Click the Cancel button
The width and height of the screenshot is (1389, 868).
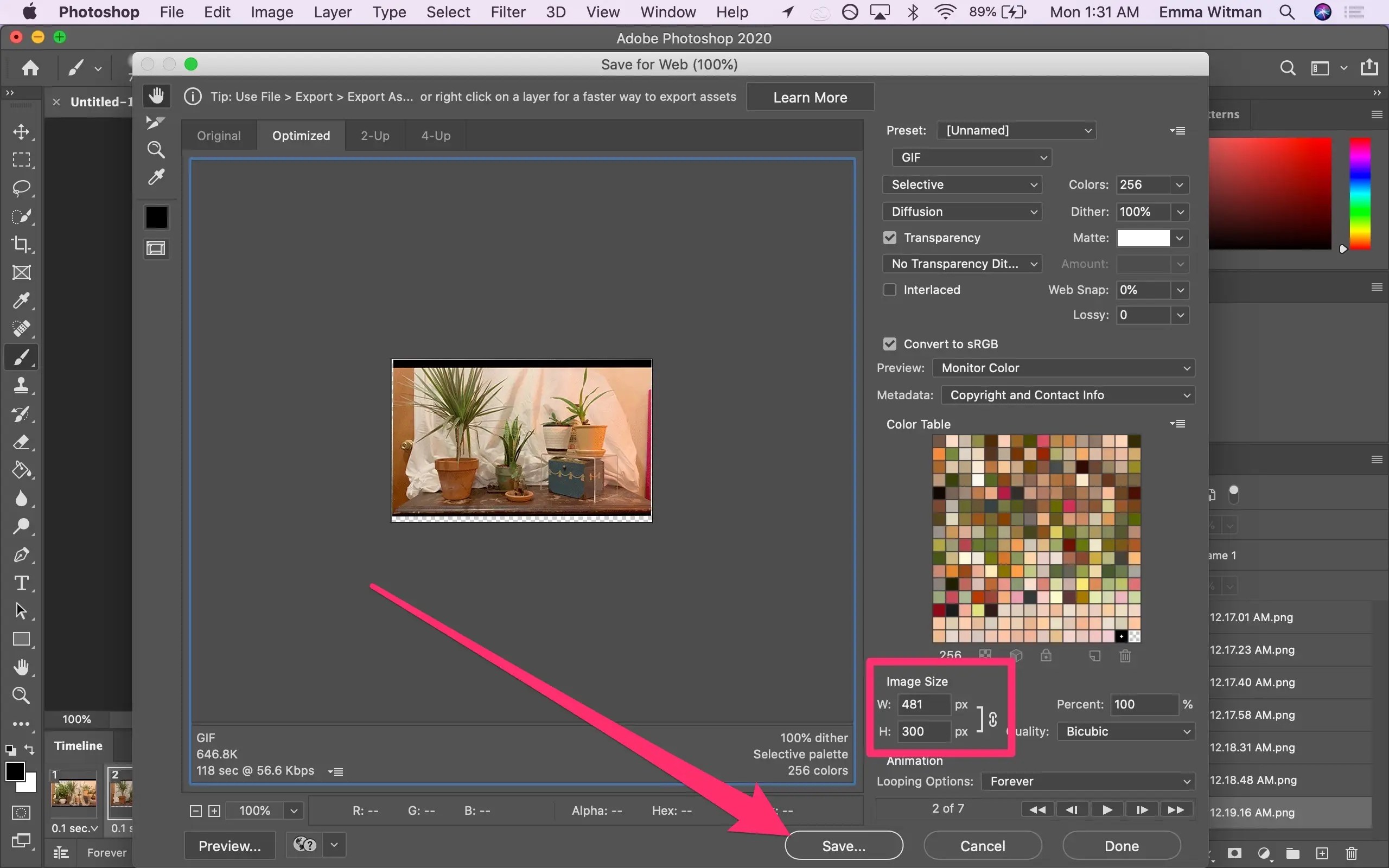pos(983,846)
